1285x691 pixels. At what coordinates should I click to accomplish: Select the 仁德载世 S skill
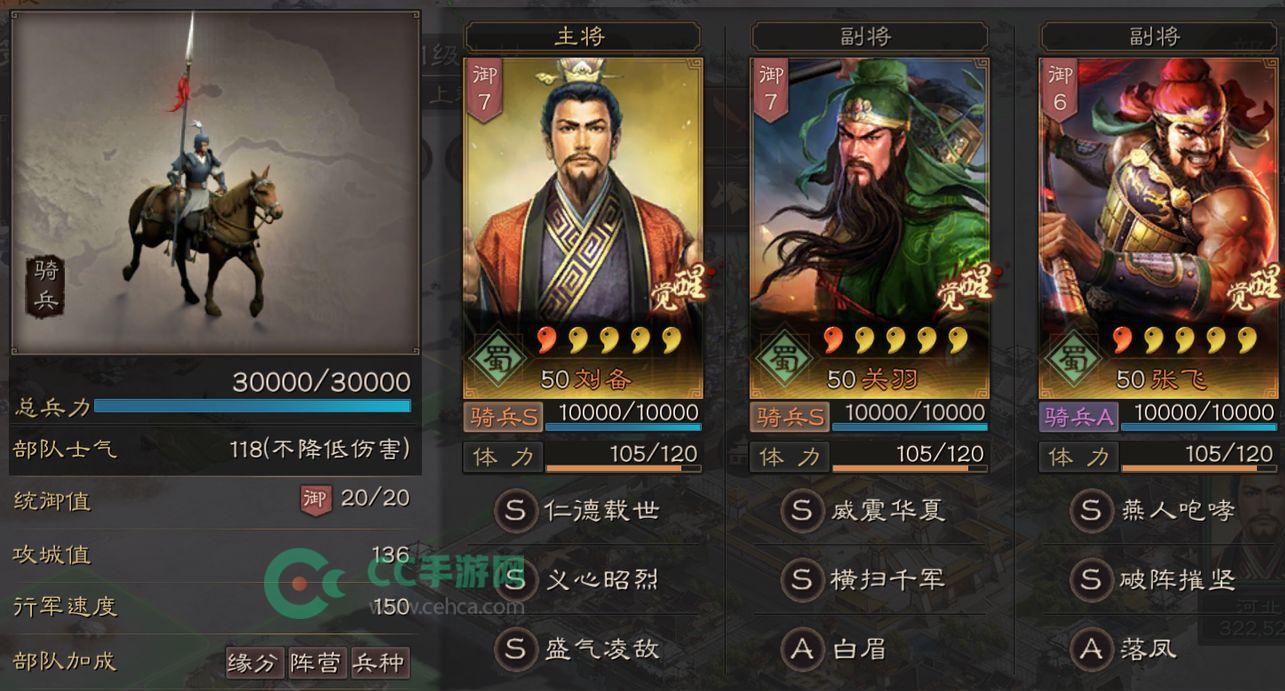579,511
